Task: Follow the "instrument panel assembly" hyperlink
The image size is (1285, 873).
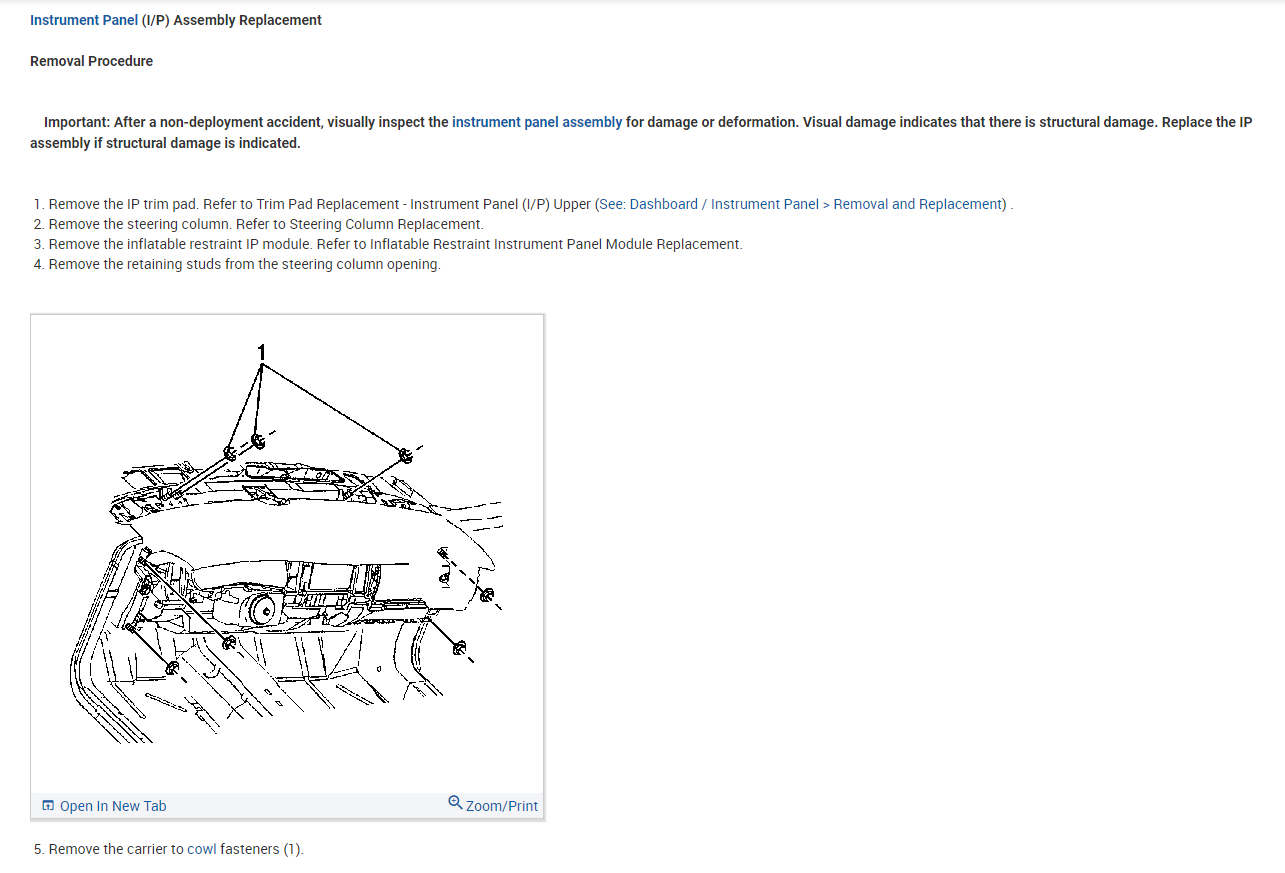Action: 537,122
